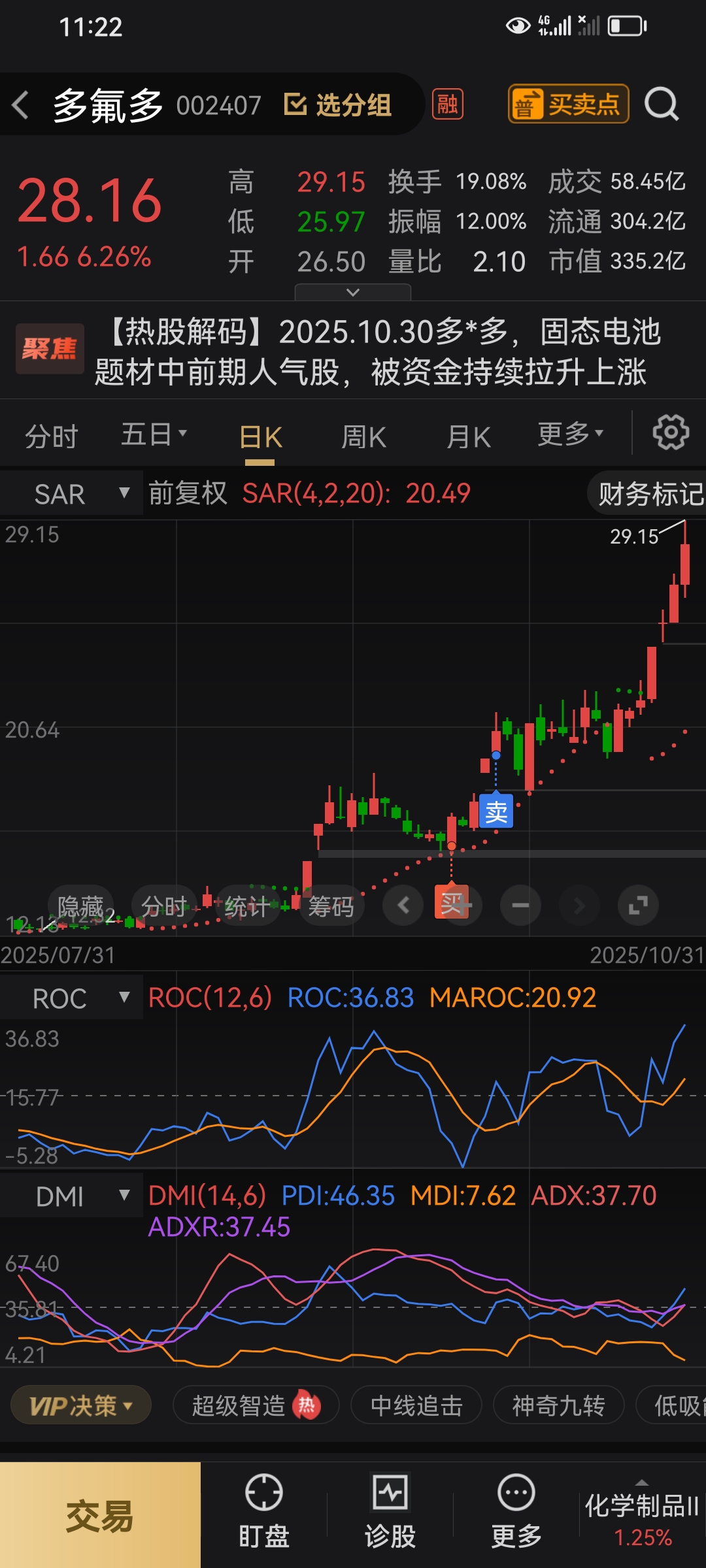
Task: Hide chart tools with 隐藏 button
Action: (80, 906)
